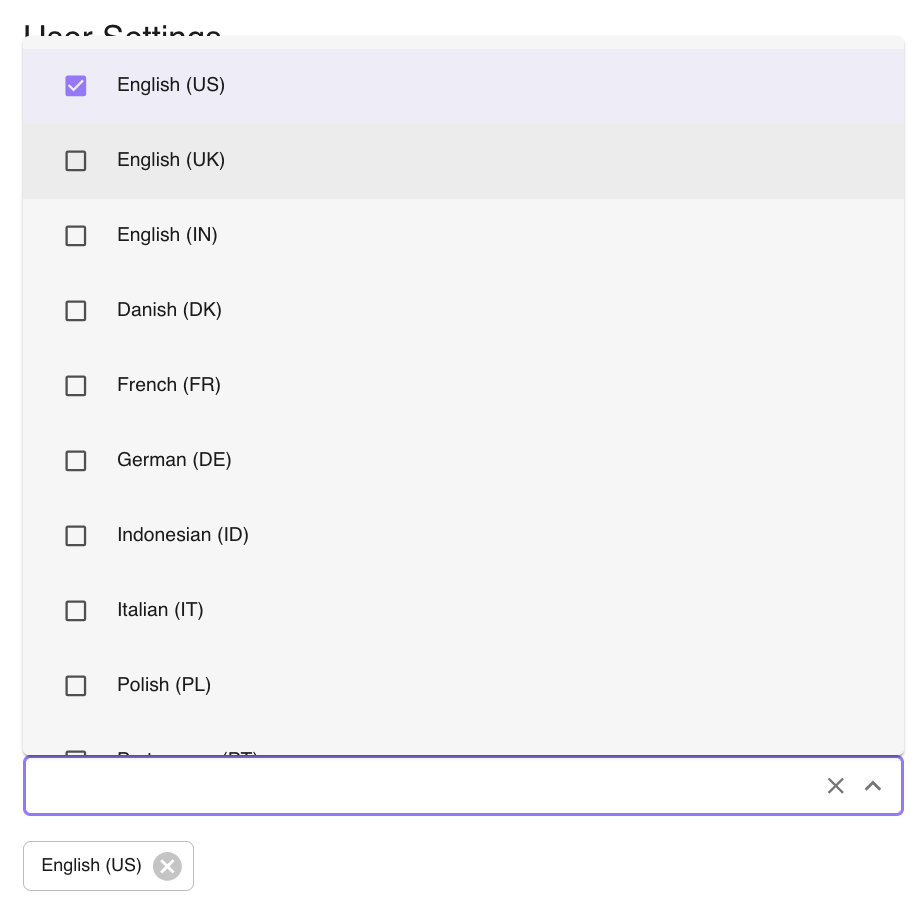Tick the French (FR) checkbox
The height and width of the screenshot is (919, 921).
tap(76, 386)
